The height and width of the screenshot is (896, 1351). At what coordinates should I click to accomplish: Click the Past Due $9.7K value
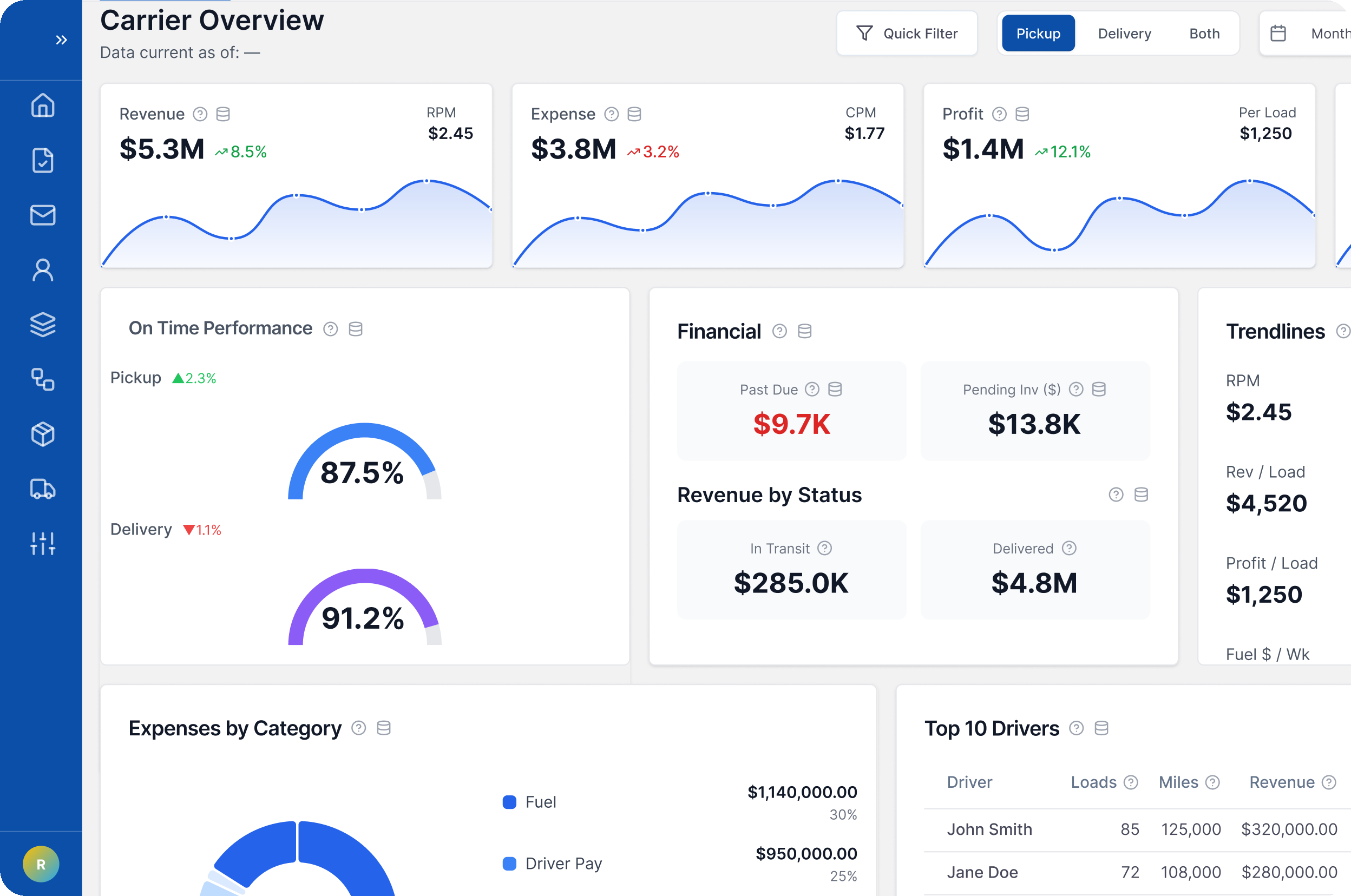click(x=791, y=425)
